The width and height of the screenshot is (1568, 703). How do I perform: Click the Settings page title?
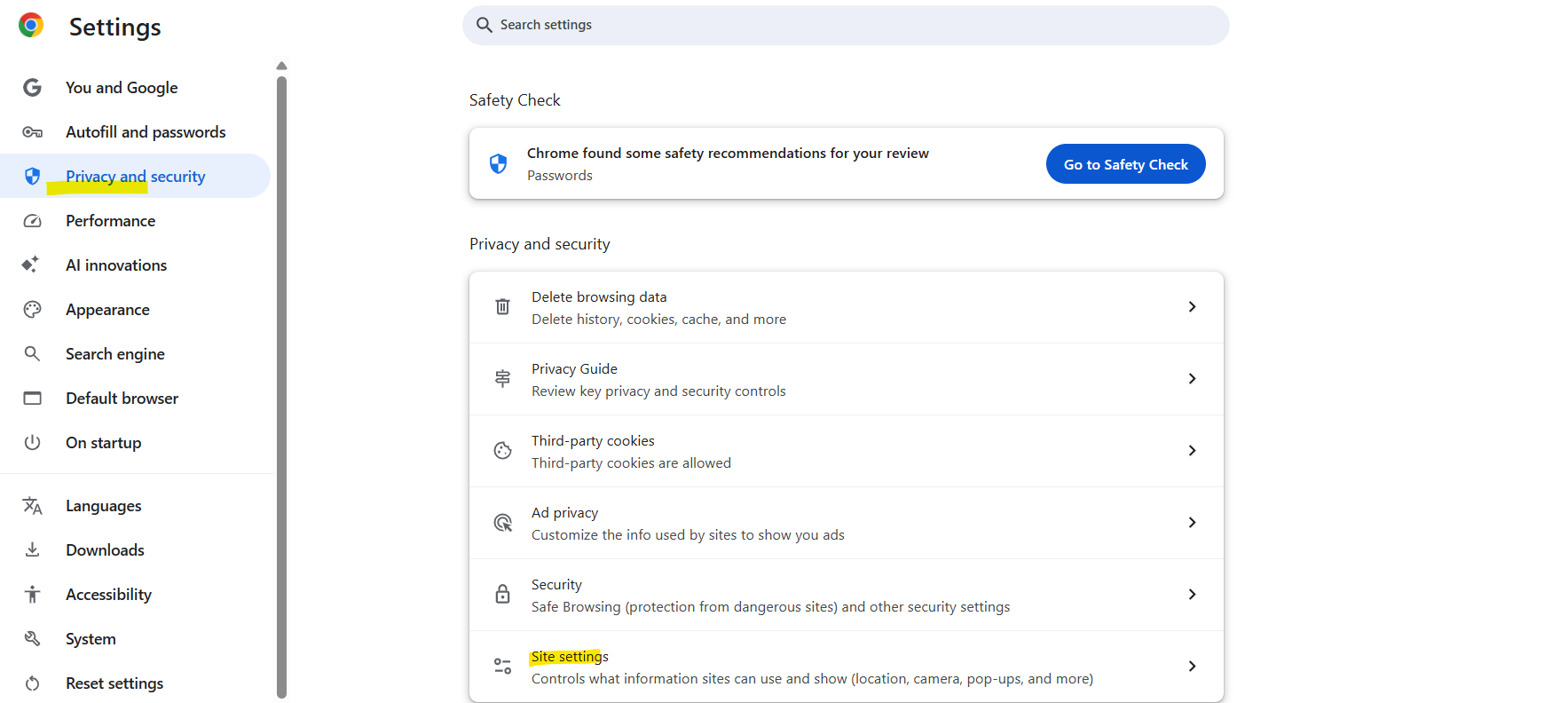(x=115, y=27)
